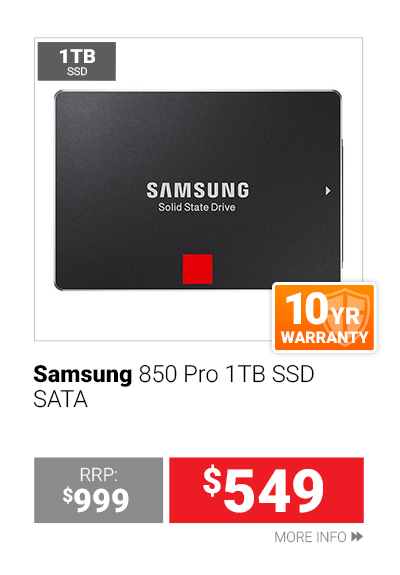The image size is (400, 575).
Task: Click the Samsung logo on the drive
Action: point(198,190)
